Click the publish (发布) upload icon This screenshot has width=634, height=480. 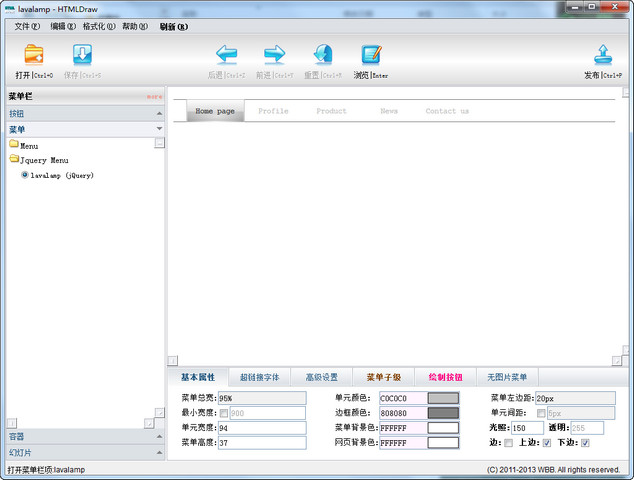coord(603,55)
